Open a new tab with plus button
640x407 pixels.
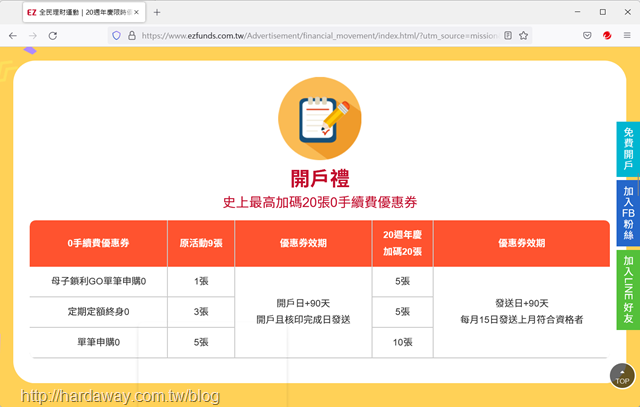click(x=157, y=13)
